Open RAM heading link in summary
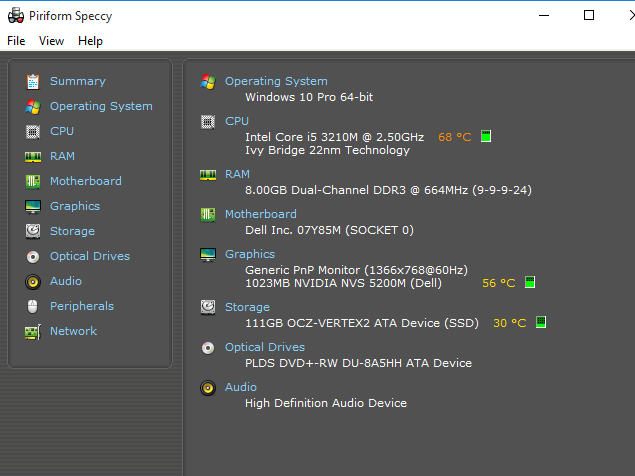Viewport: 635px width, 476px height. (237, 174)
